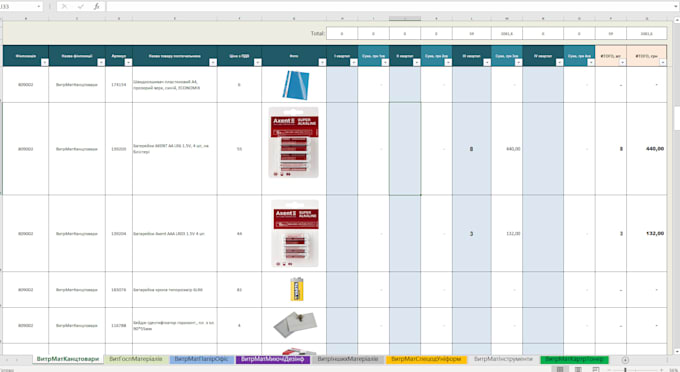This screenshot has width=680, height=372.
Task: Click the vertical scrollbar down arrow
Action: click(x=677, y=351)
